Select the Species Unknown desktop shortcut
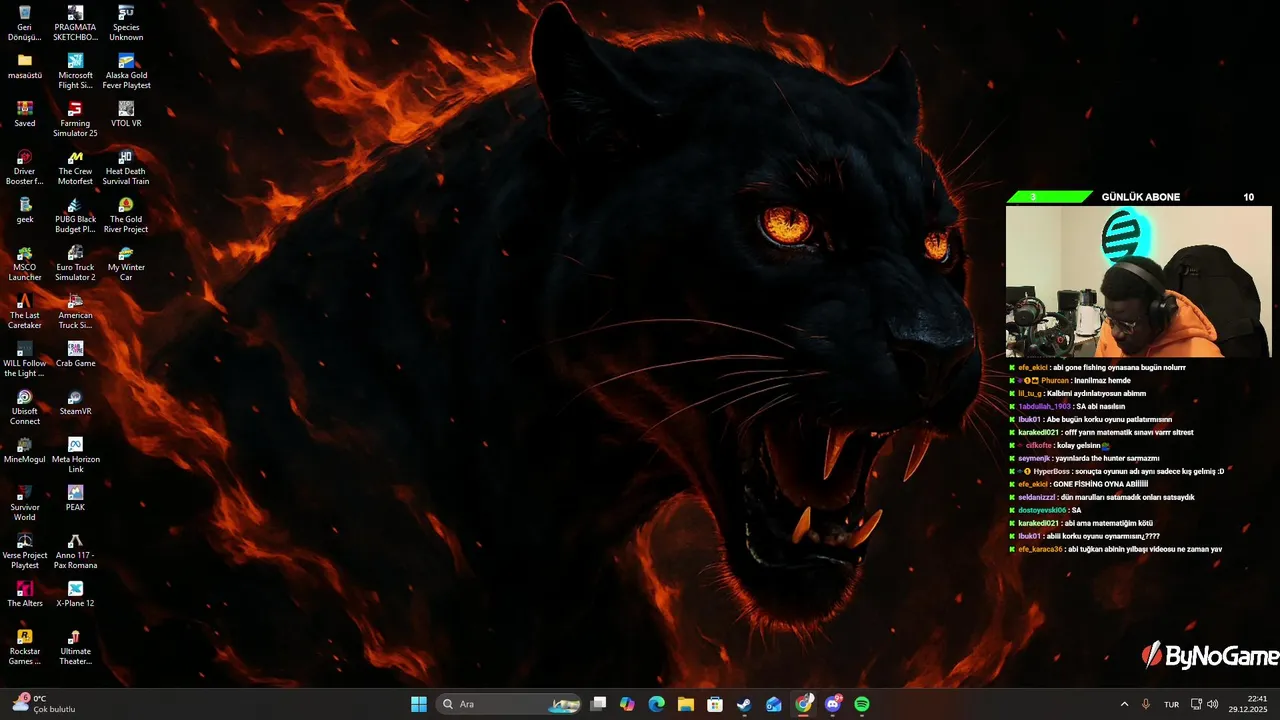The image size is (1280, 720). tap(126, 23)
